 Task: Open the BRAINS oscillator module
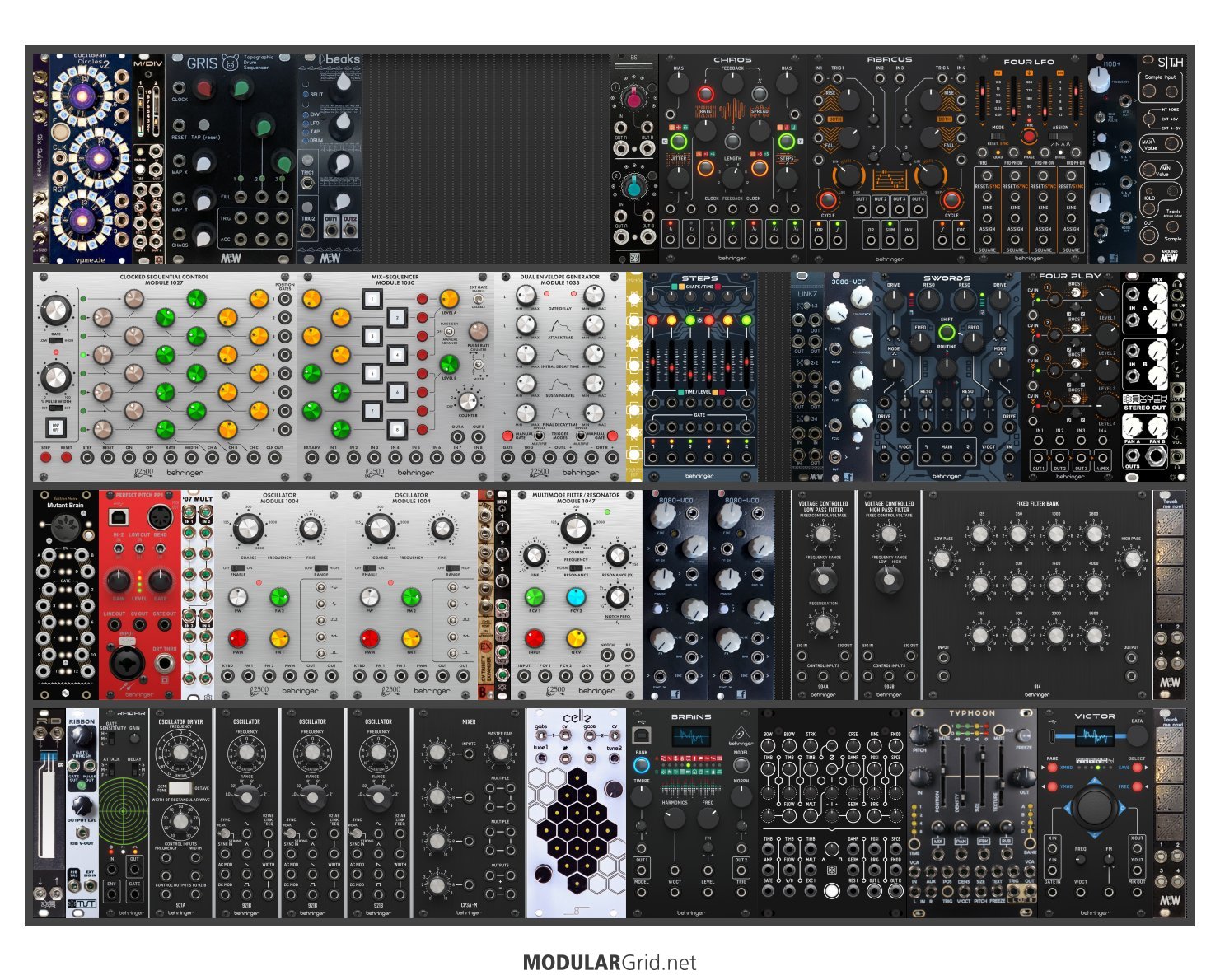[692, 813]
